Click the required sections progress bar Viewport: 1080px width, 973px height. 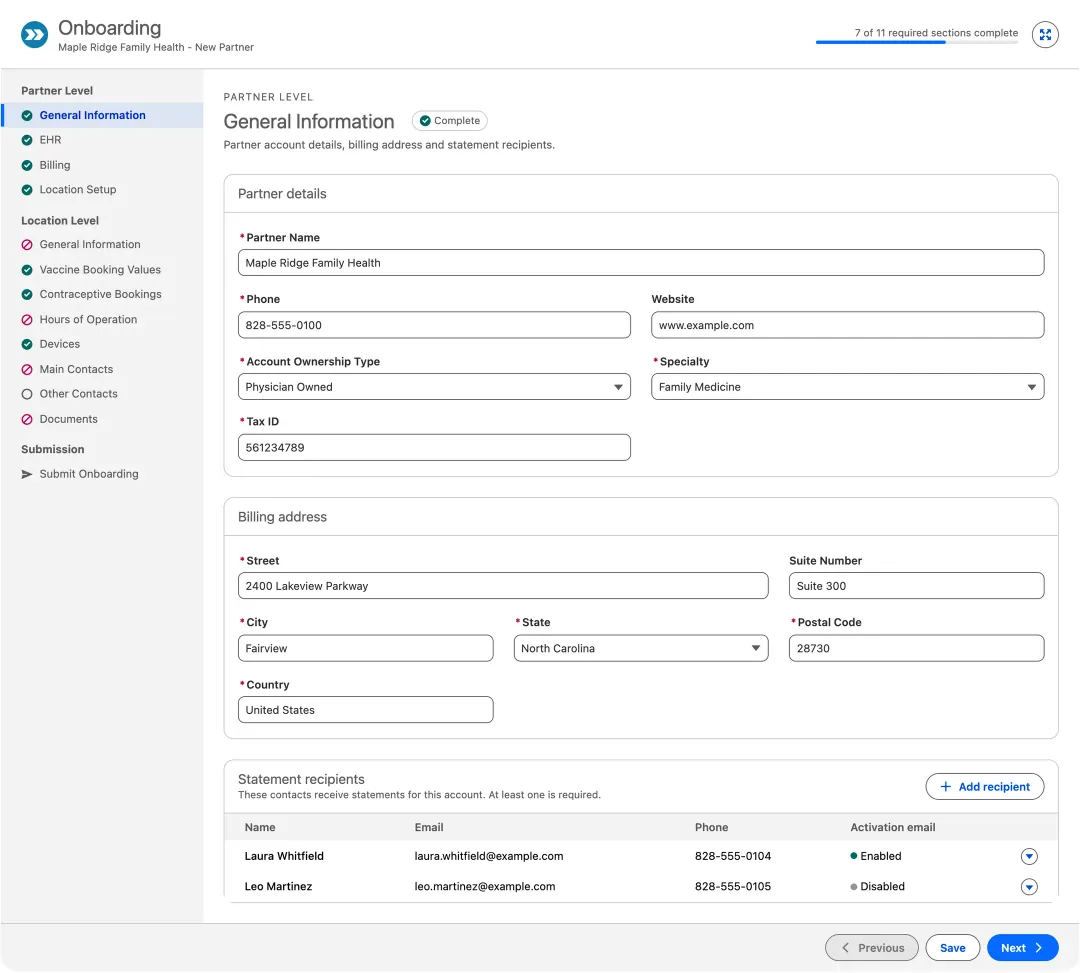pyautogui.click(x=917, y=43)
